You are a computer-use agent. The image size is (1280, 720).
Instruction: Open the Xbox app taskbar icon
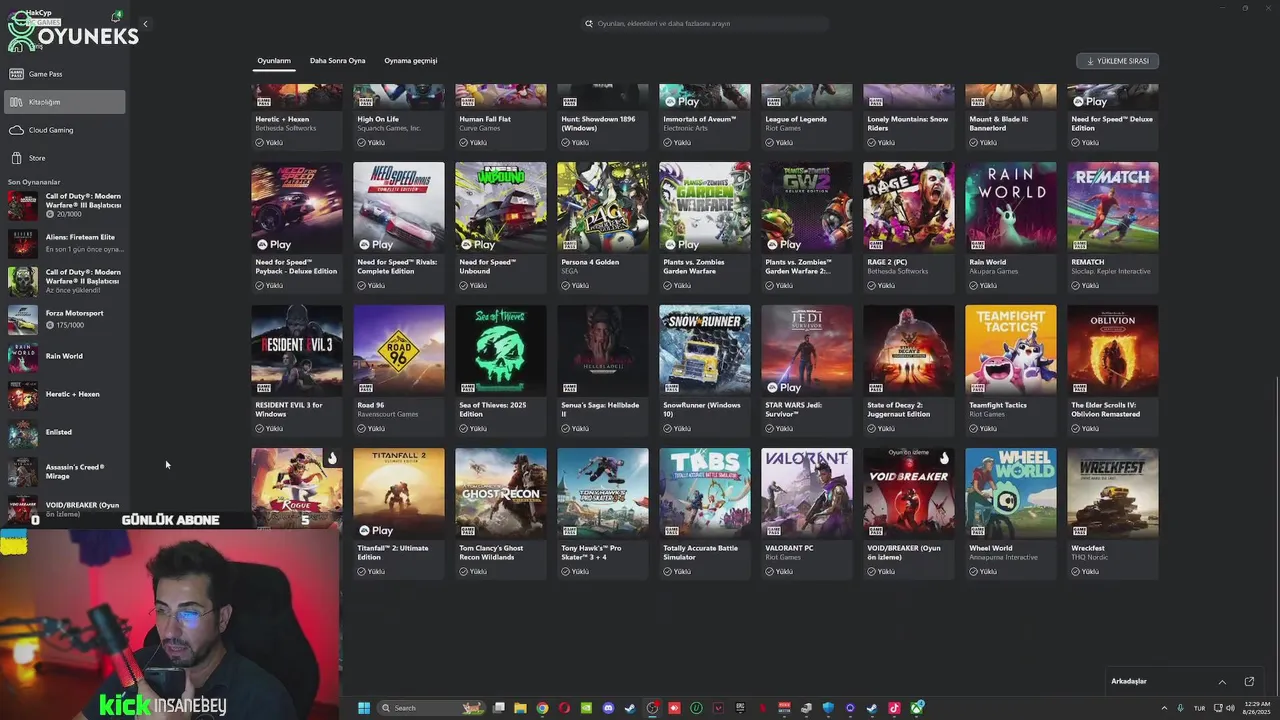point(916,708)
